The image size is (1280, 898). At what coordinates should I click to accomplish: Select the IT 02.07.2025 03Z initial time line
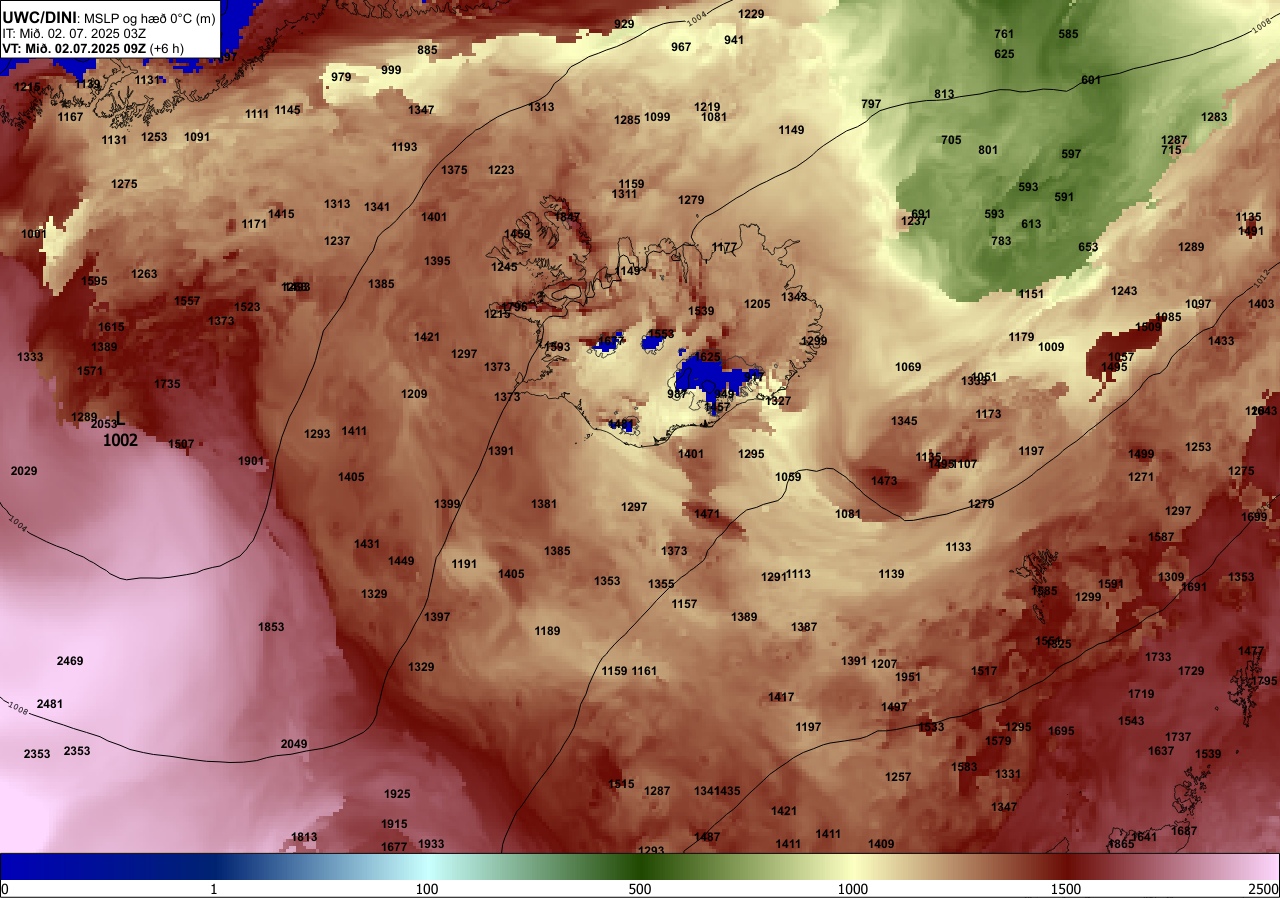tap(74, 33)
